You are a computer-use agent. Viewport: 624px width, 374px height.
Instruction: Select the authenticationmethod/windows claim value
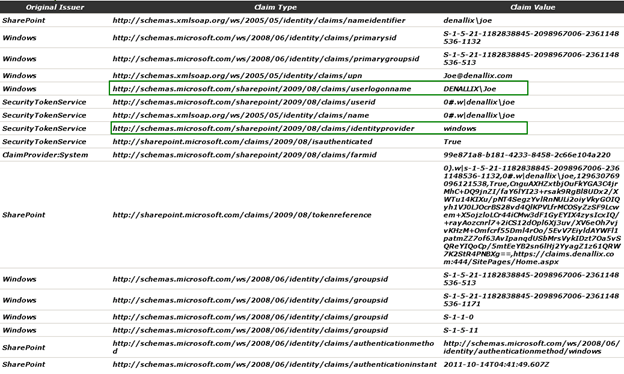click(x=532, y=347)
